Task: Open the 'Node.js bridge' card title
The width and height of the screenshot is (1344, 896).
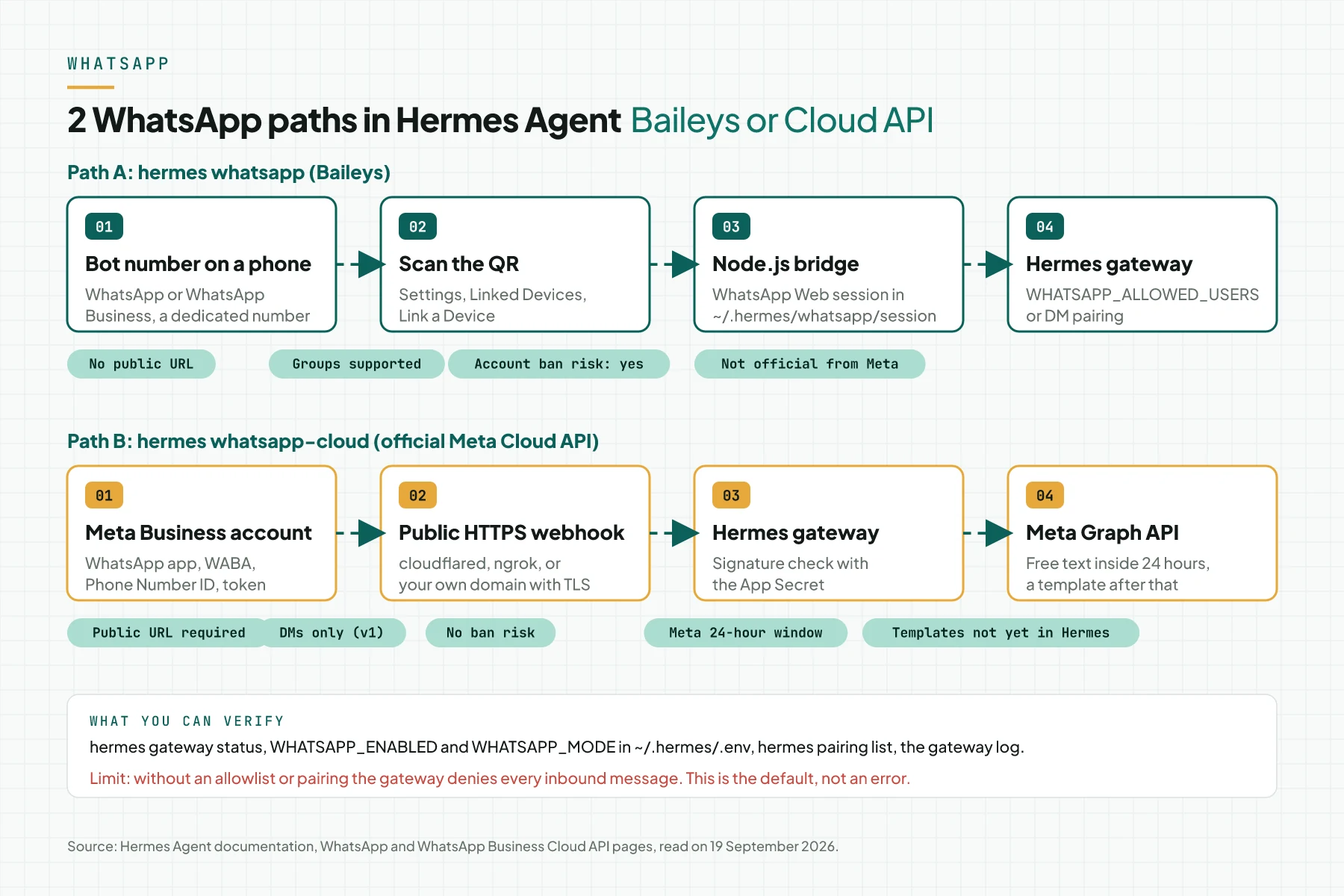Action: 785,264
